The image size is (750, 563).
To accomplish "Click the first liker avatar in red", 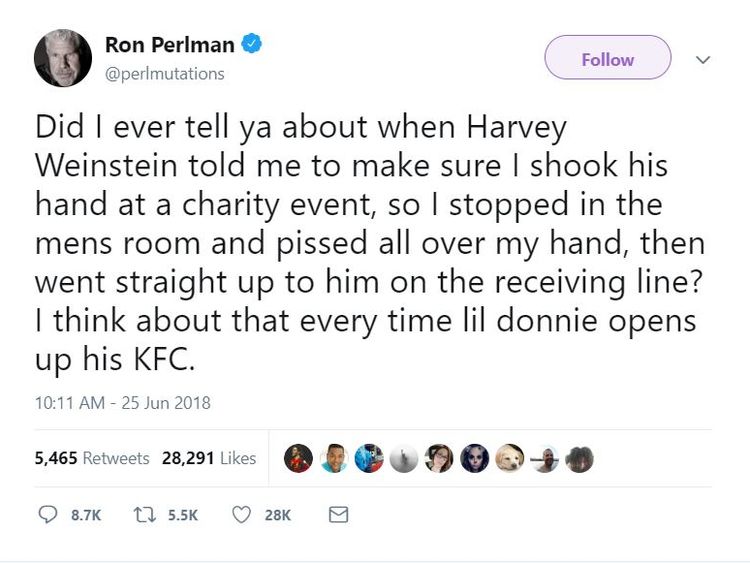I will click(298, 458).
